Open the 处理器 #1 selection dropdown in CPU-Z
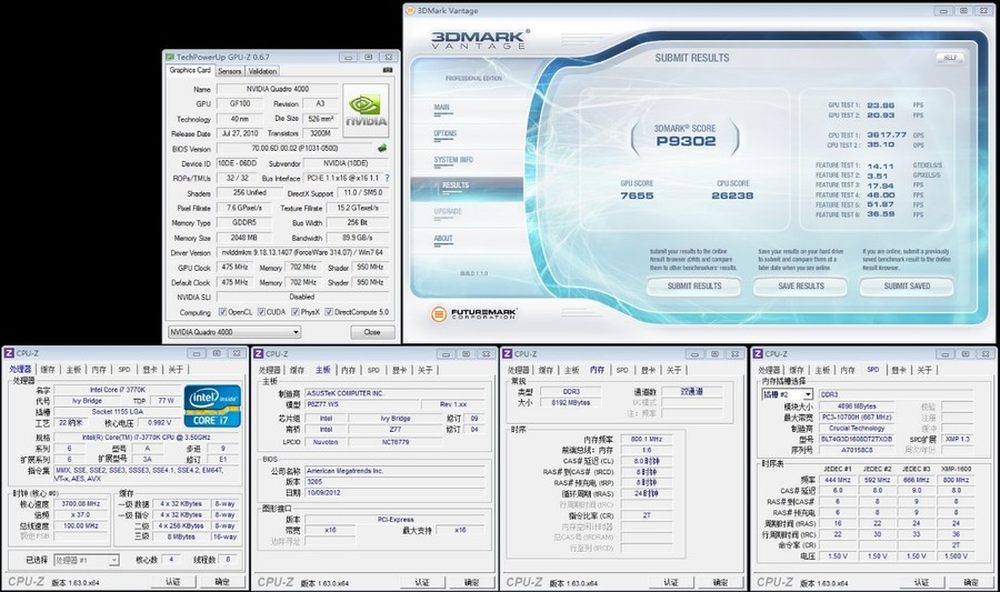 86,560
